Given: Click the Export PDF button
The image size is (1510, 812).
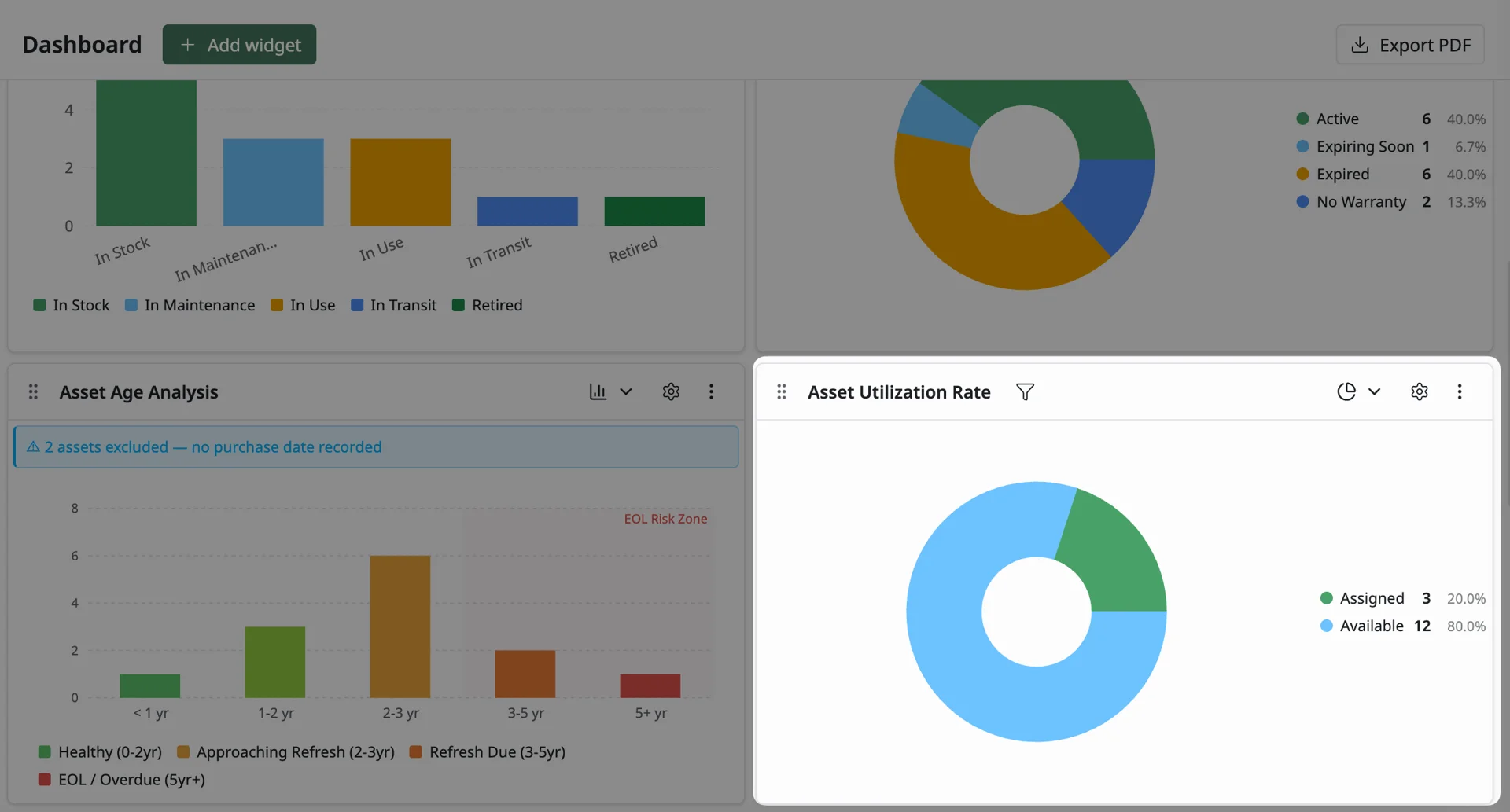Looking at the screenshot, I should pos(1410,45).
